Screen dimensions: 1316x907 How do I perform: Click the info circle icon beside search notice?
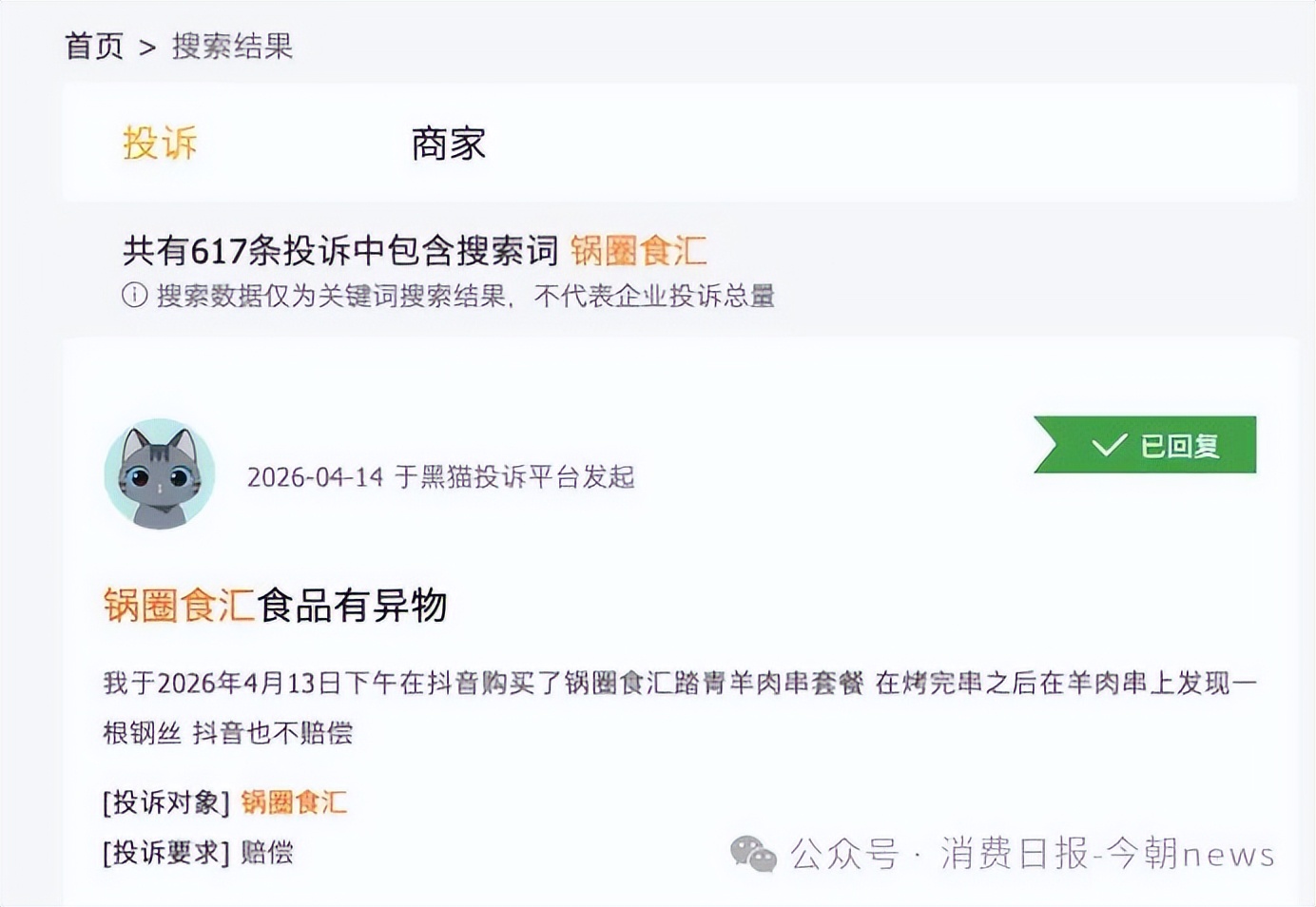click(134, 296)
